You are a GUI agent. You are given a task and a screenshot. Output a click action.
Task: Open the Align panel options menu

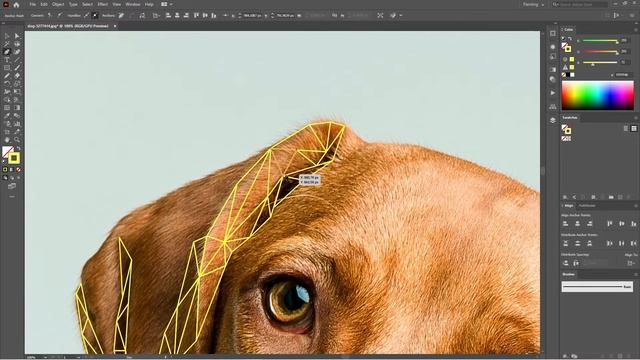tap(636, 206)
